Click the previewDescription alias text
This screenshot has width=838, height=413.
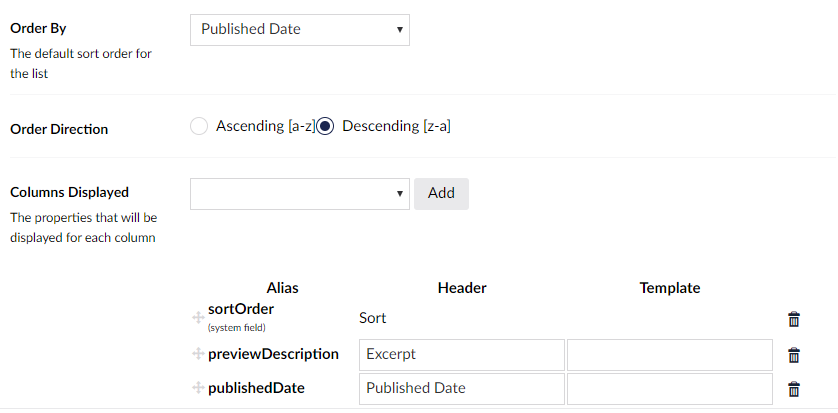pos(273,354)
